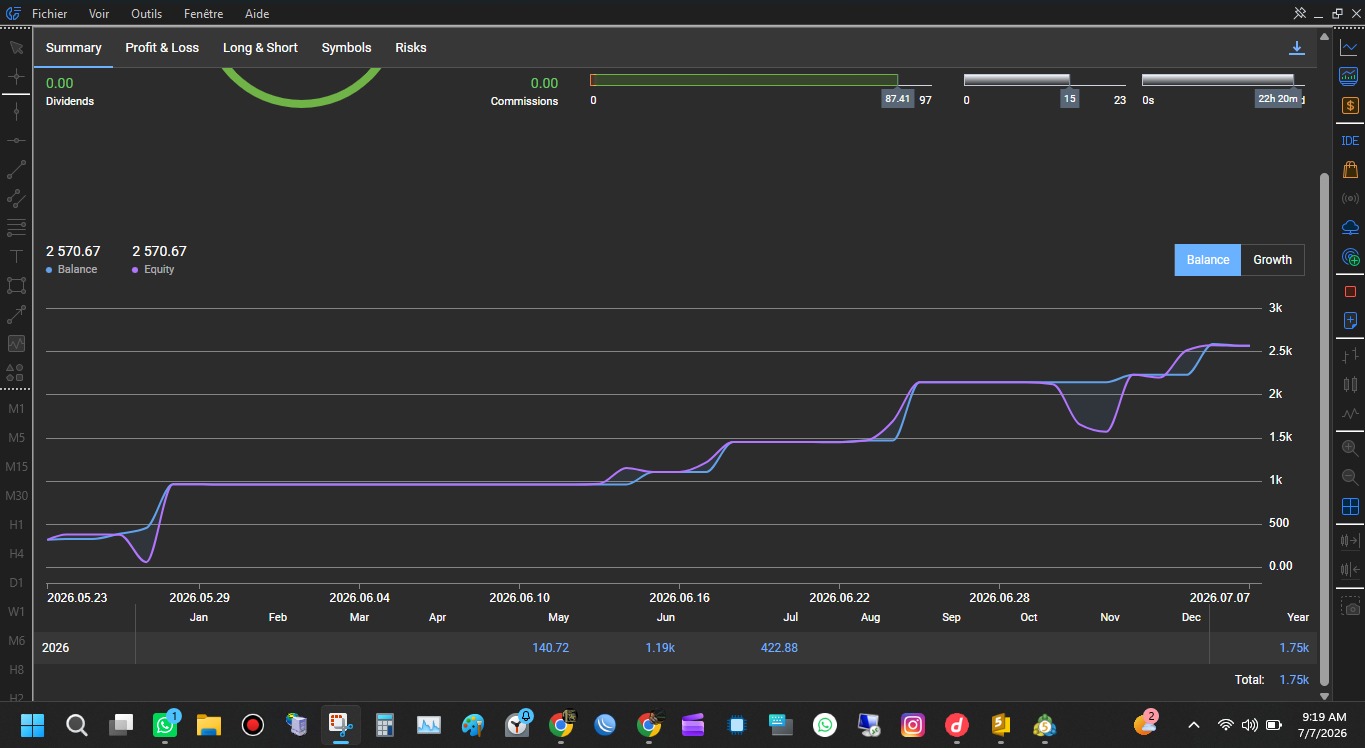Screen dimensions: 1365x748
Task: Click the zoom out magnifier icon
Action: (x=1350, y=477)
